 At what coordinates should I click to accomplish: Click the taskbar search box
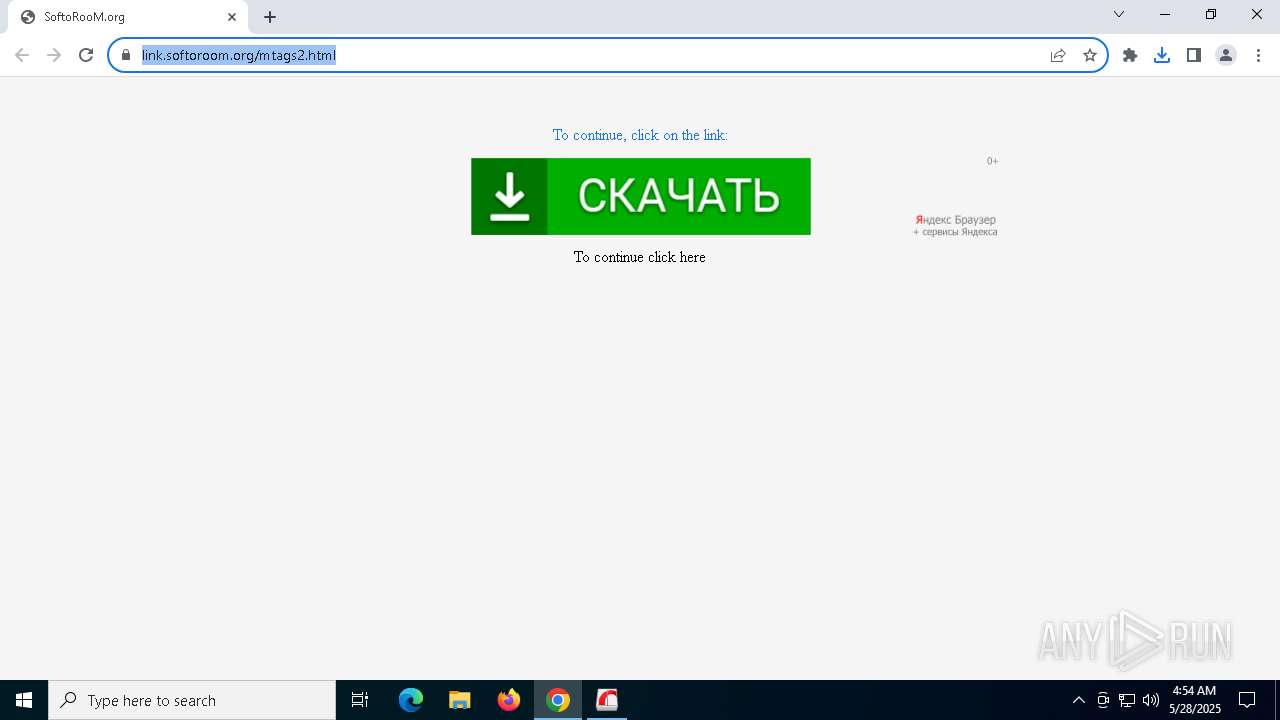click(192, 700)
